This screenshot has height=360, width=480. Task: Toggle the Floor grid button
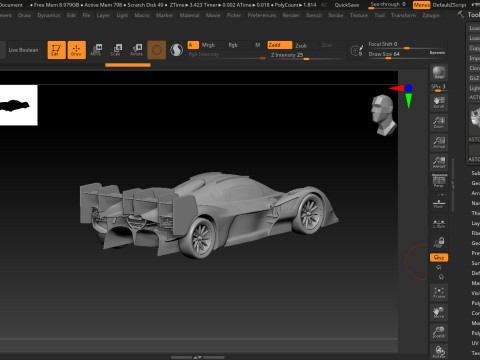[x=439, y=204]
